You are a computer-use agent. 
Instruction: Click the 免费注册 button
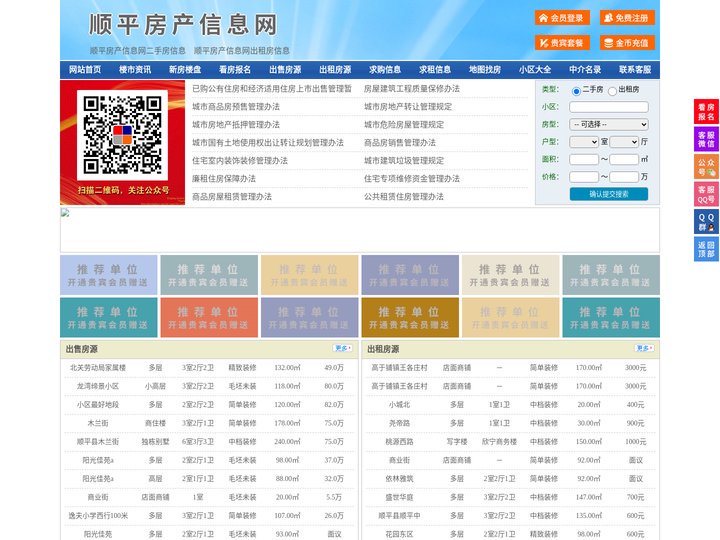tap(627, 18)
